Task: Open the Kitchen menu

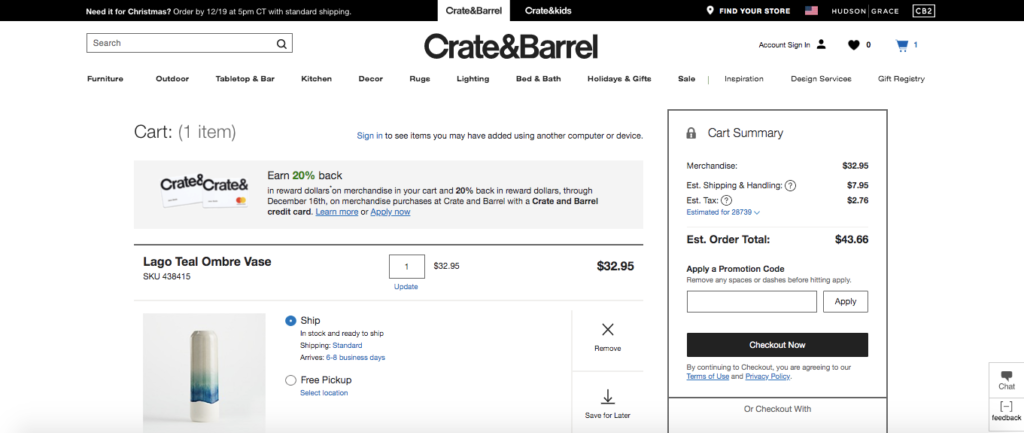Action: point(316,79)
